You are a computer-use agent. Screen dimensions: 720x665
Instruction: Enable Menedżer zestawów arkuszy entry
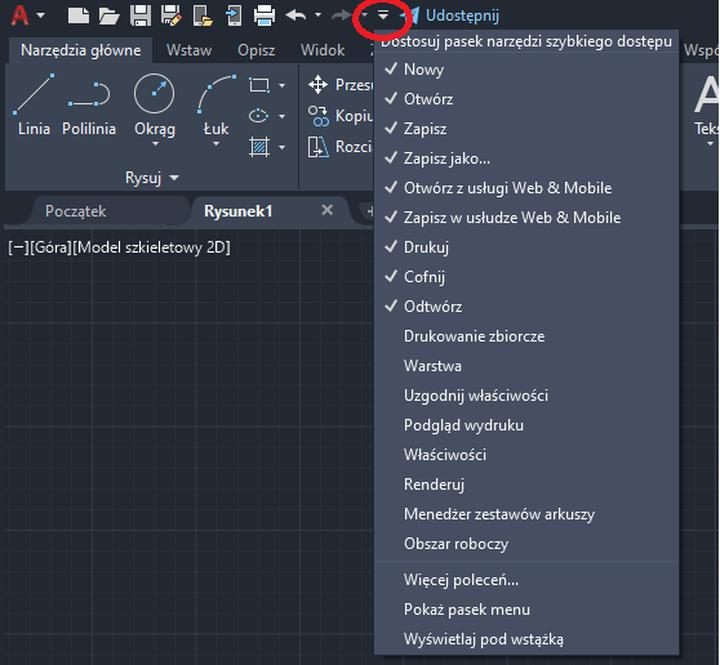tap(527, 514)
